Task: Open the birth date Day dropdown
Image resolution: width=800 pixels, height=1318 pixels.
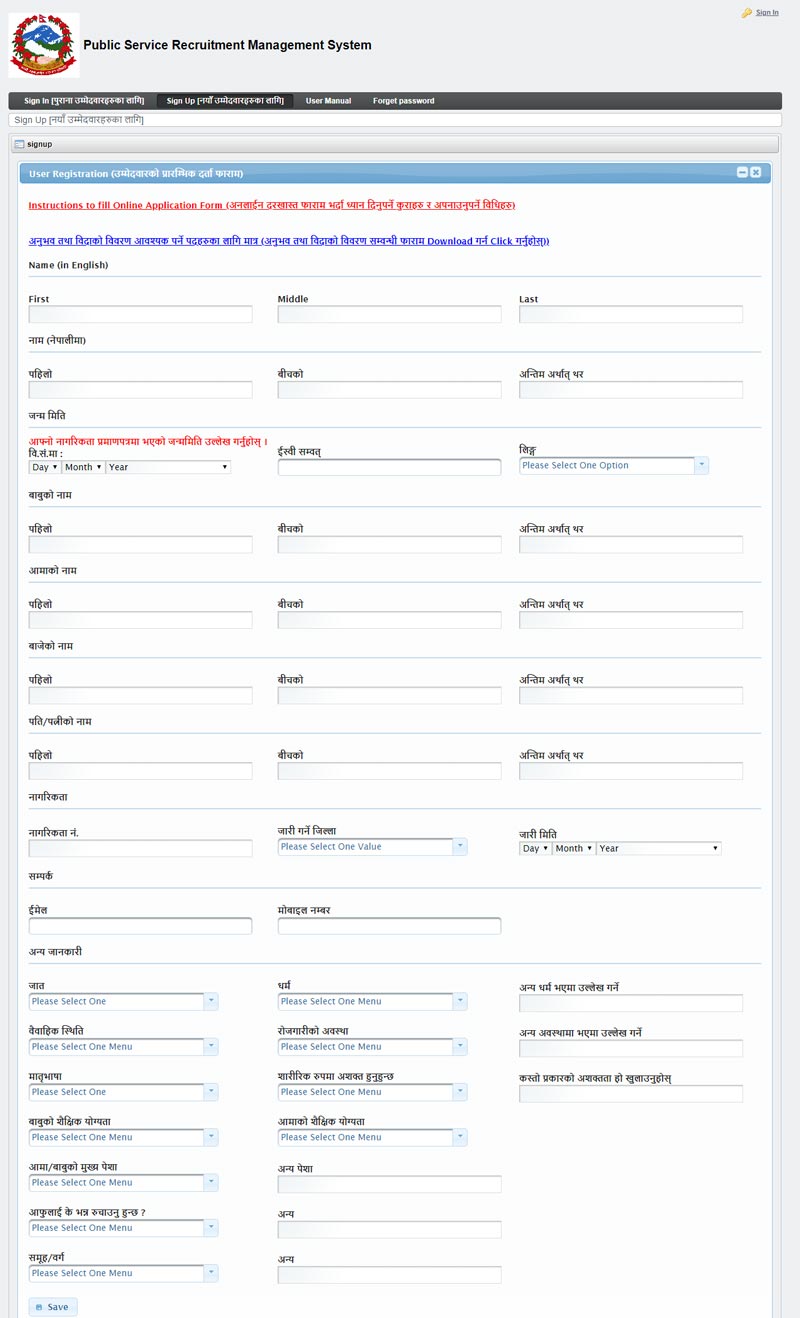Action: tap(45, 467)
